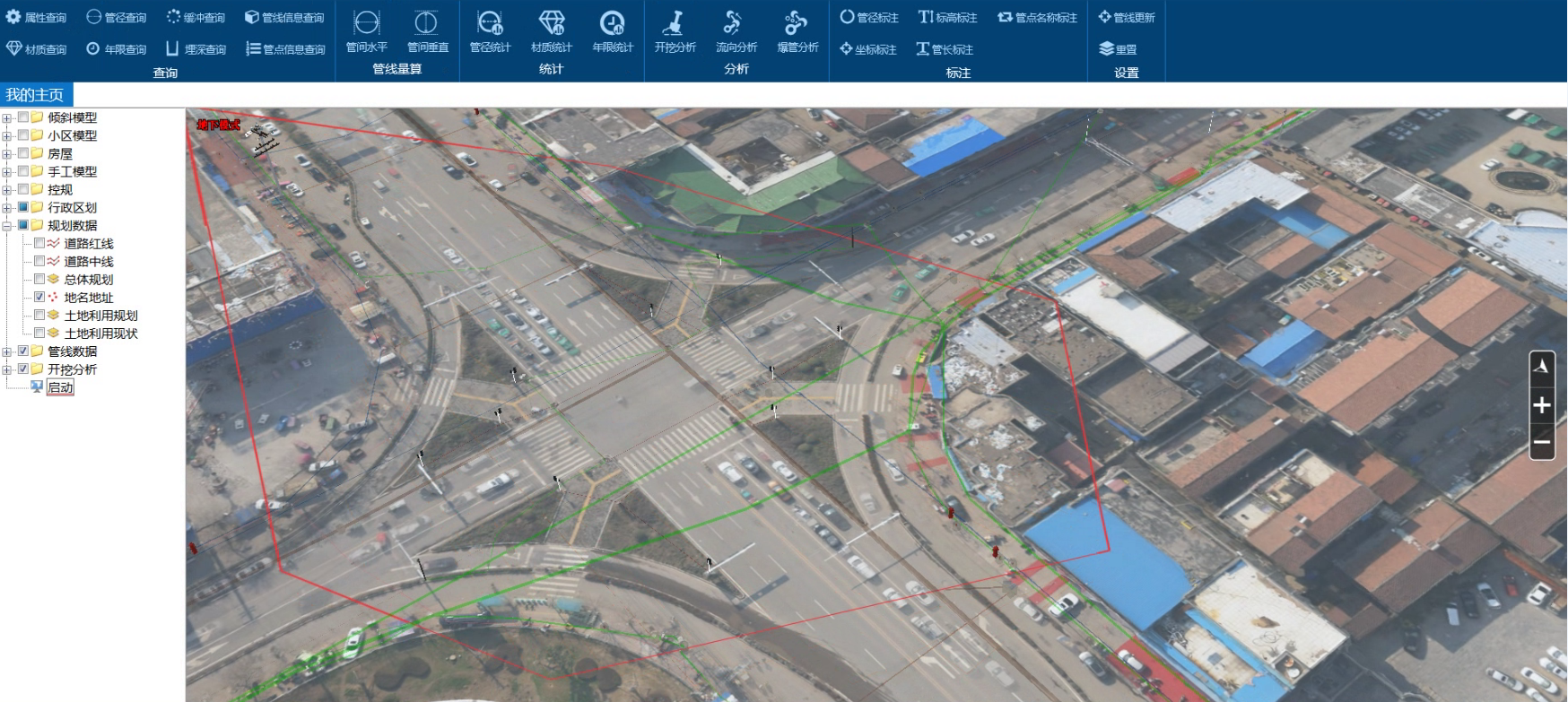Select the 管间垂直 vertical measurement tool

point(427,31)
